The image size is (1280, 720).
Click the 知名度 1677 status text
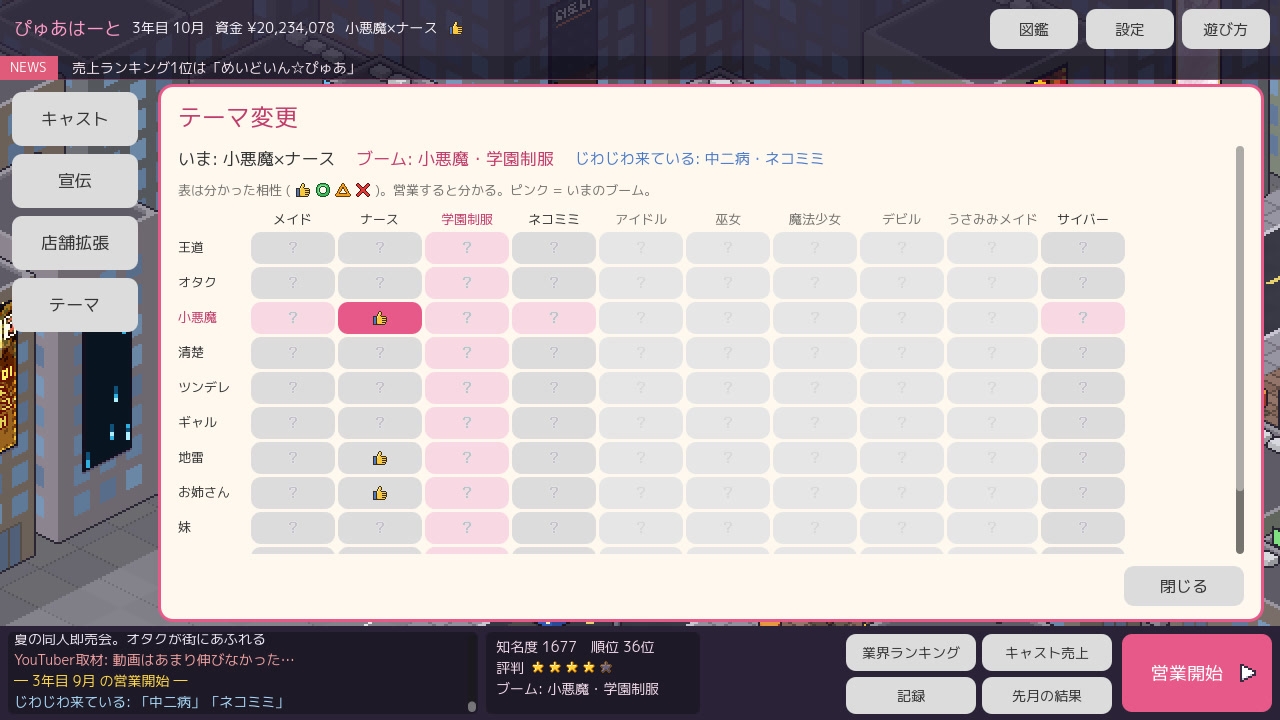[x=537, y=647]
